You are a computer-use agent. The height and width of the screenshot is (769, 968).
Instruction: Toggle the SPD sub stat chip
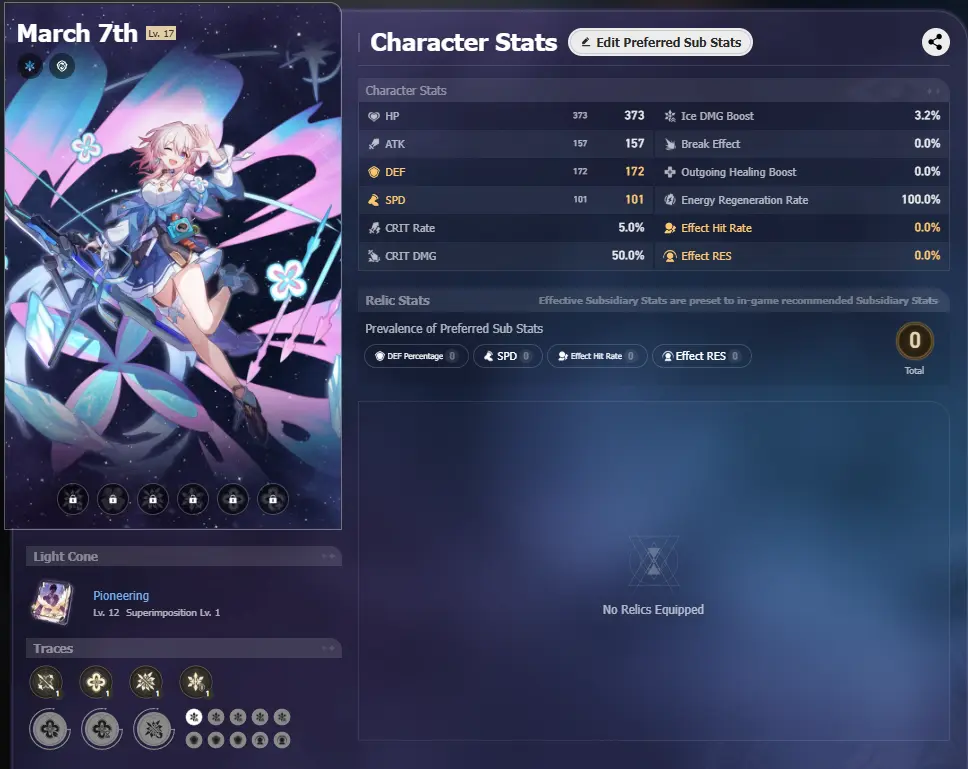coord(507,356)
